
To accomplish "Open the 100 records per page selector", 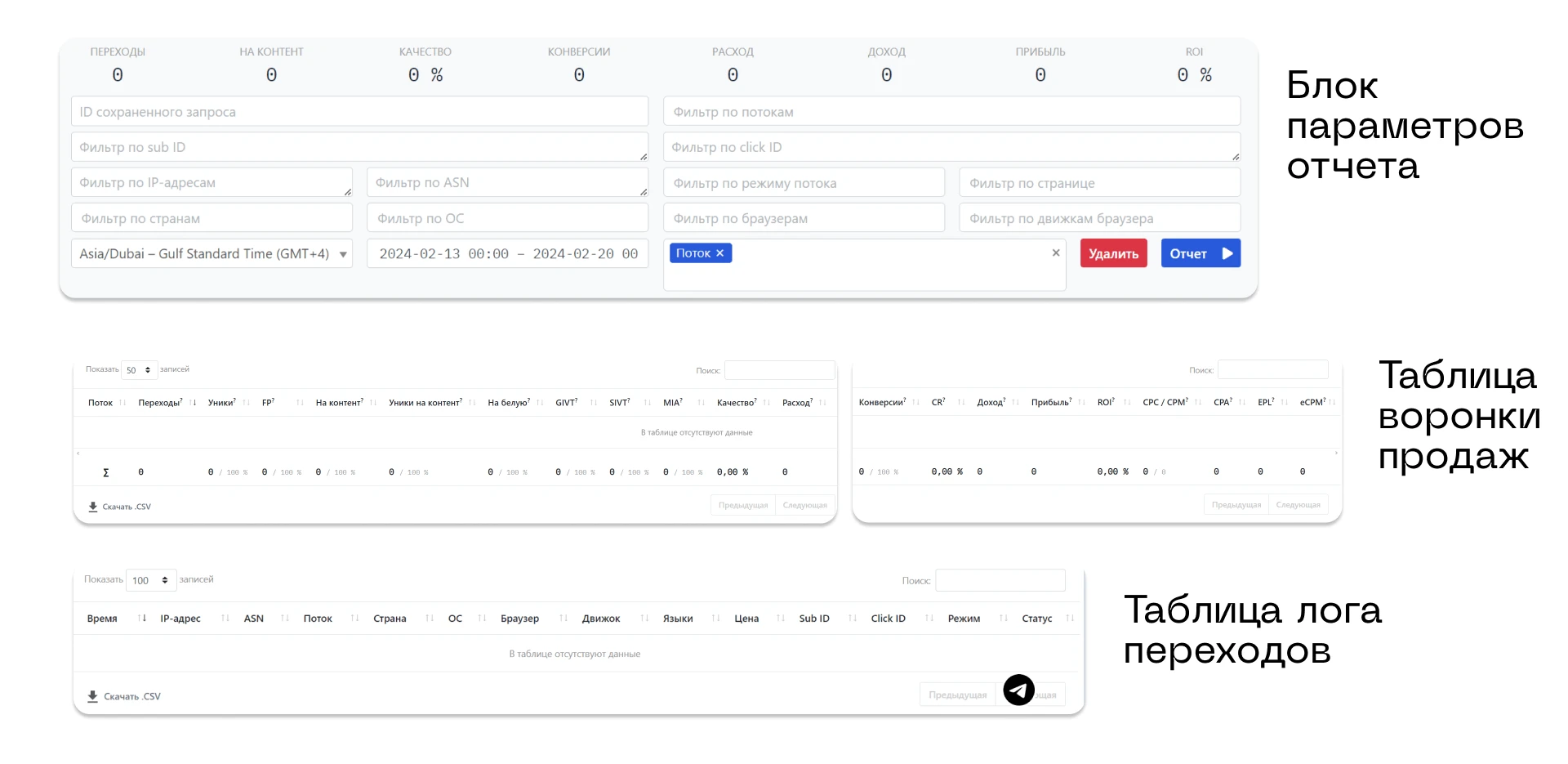I will click(151, 580).
